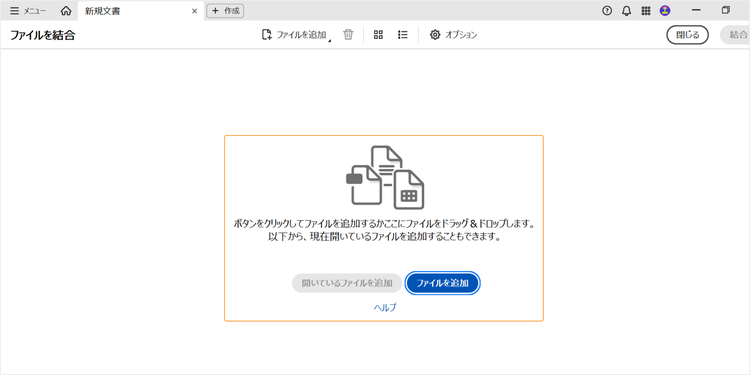Click the trash delete icon
Image resolution: width=750 pixels, height=375 pixels.
(348, 34)
